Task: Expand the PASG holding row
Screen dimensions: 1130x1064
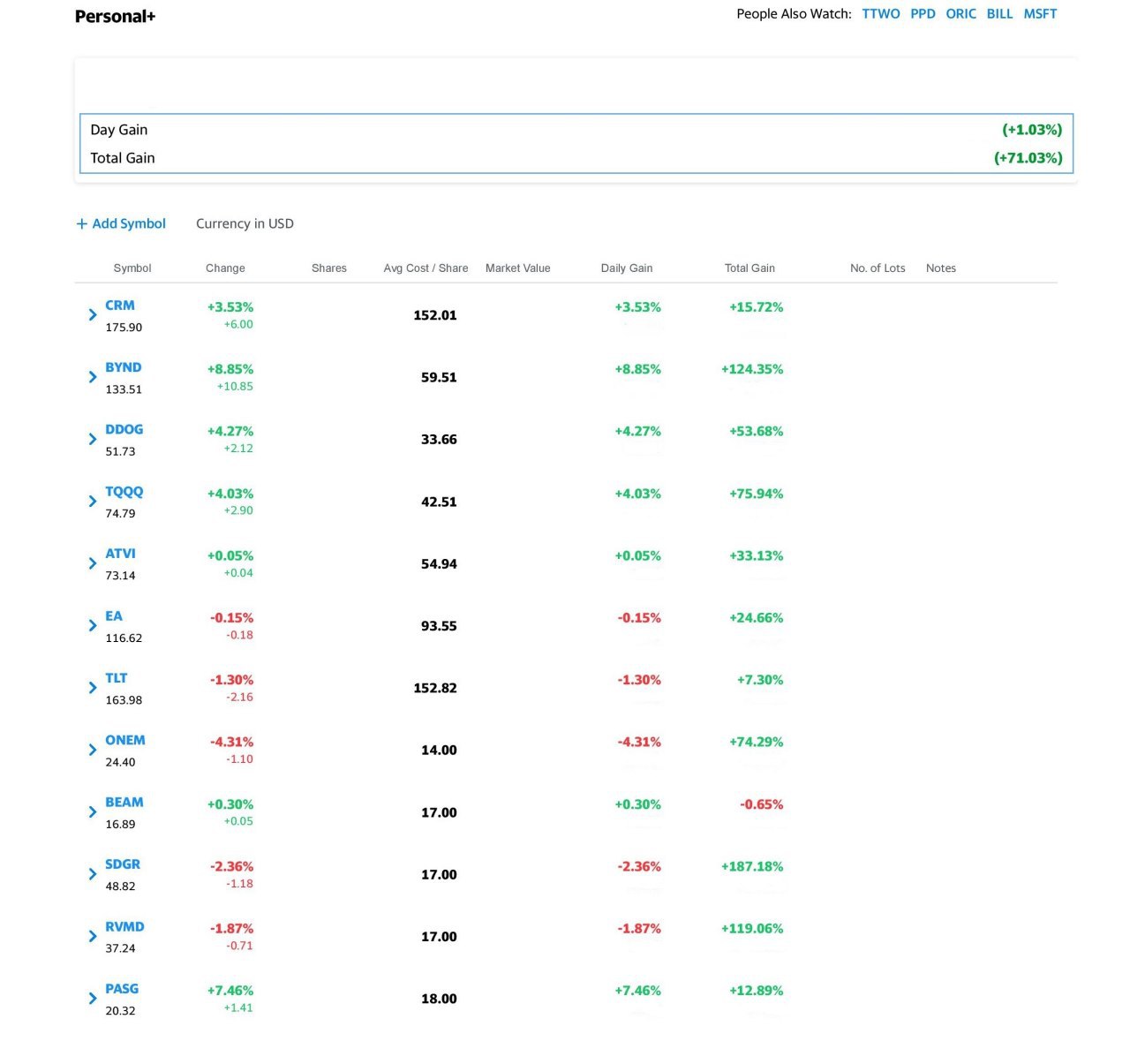Action: 93,998
